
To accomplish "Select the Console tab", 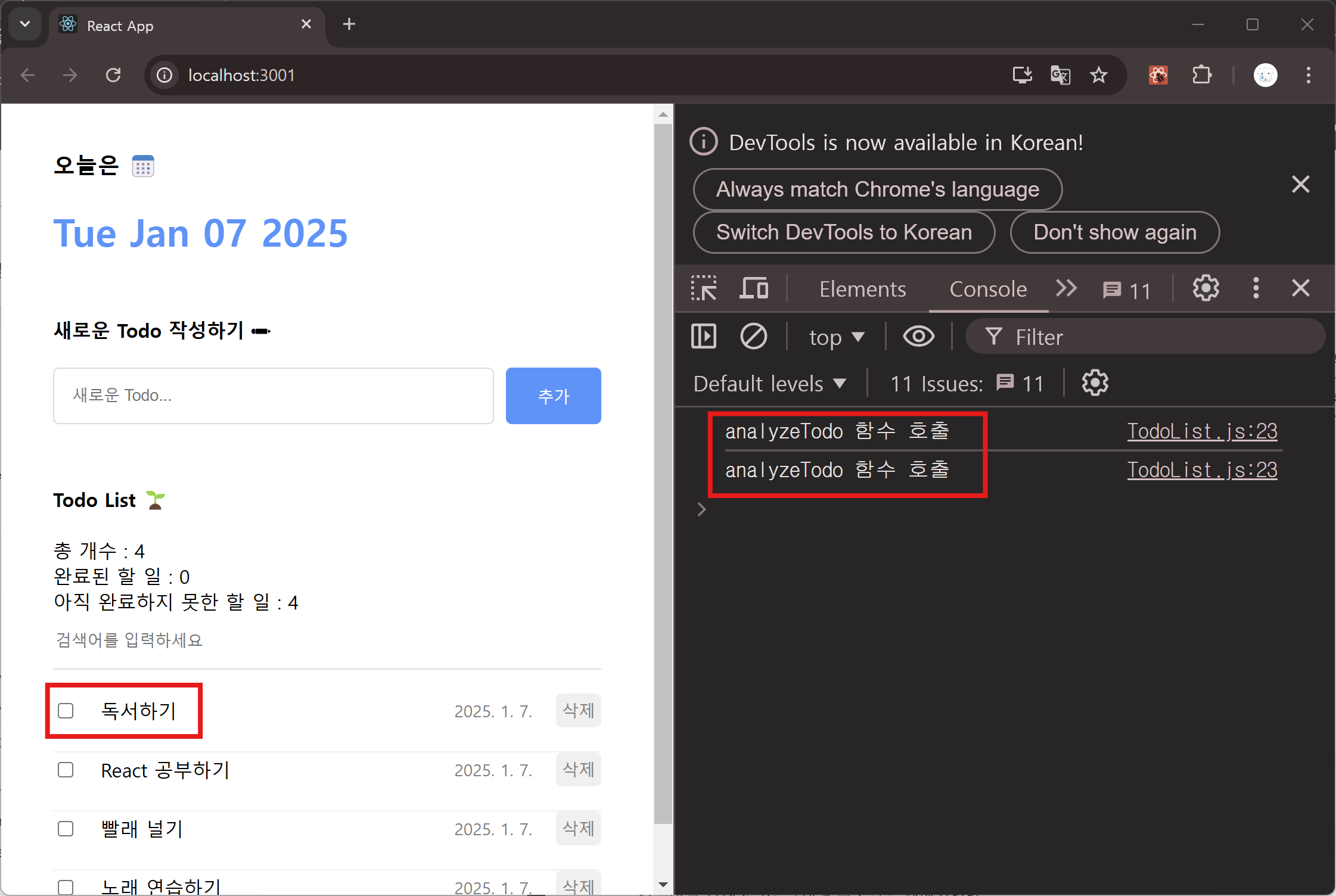I will click(x=988, y=289).
